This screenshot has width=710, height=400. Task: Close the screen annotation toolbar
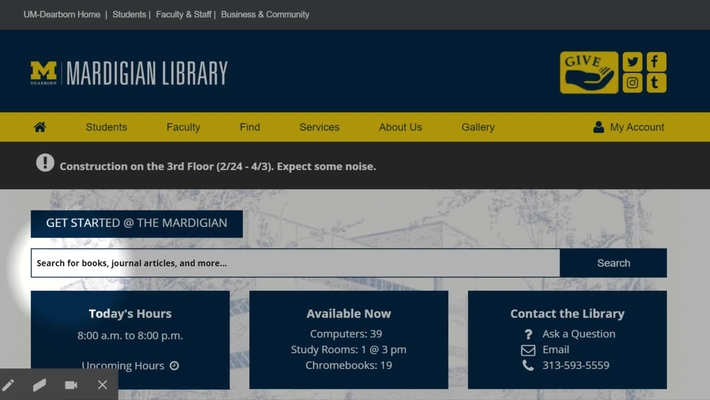(x=102, y=385)
